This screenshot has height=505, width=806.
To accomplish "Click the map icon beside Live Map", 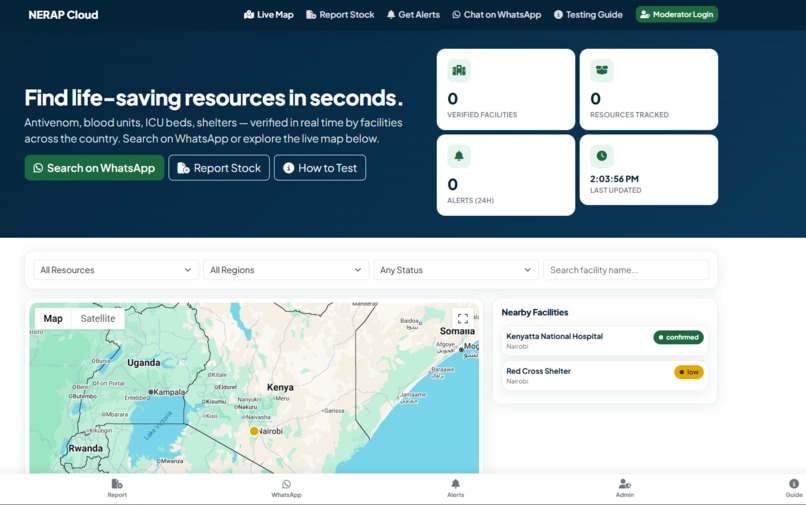I will pyautogui.click(x=249, y=14).
